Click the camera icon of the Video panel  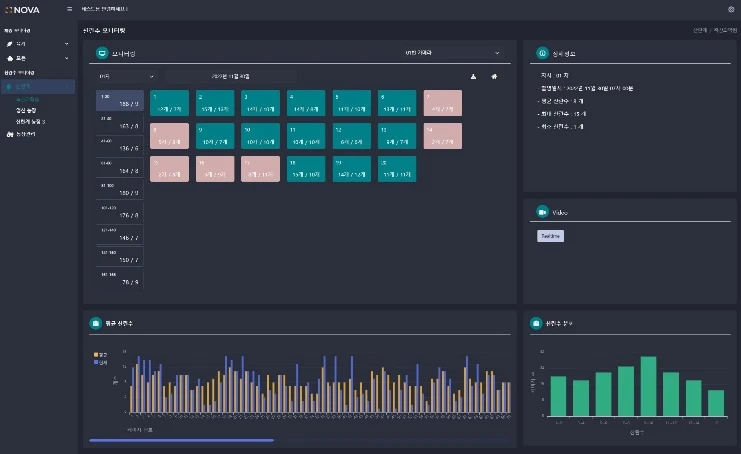tap(542, 212)
